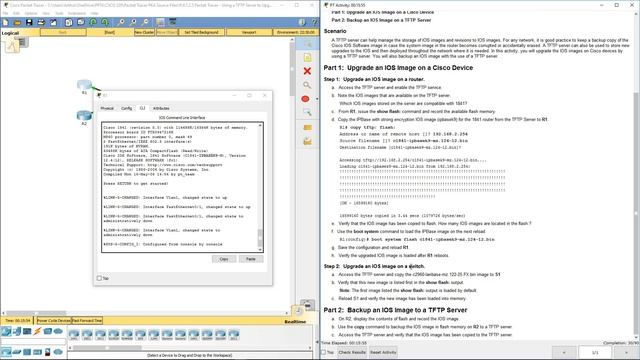Screen dimensions: 640x360
Task: Select the Add Complex PDU envelope
Action: [307, 141]
